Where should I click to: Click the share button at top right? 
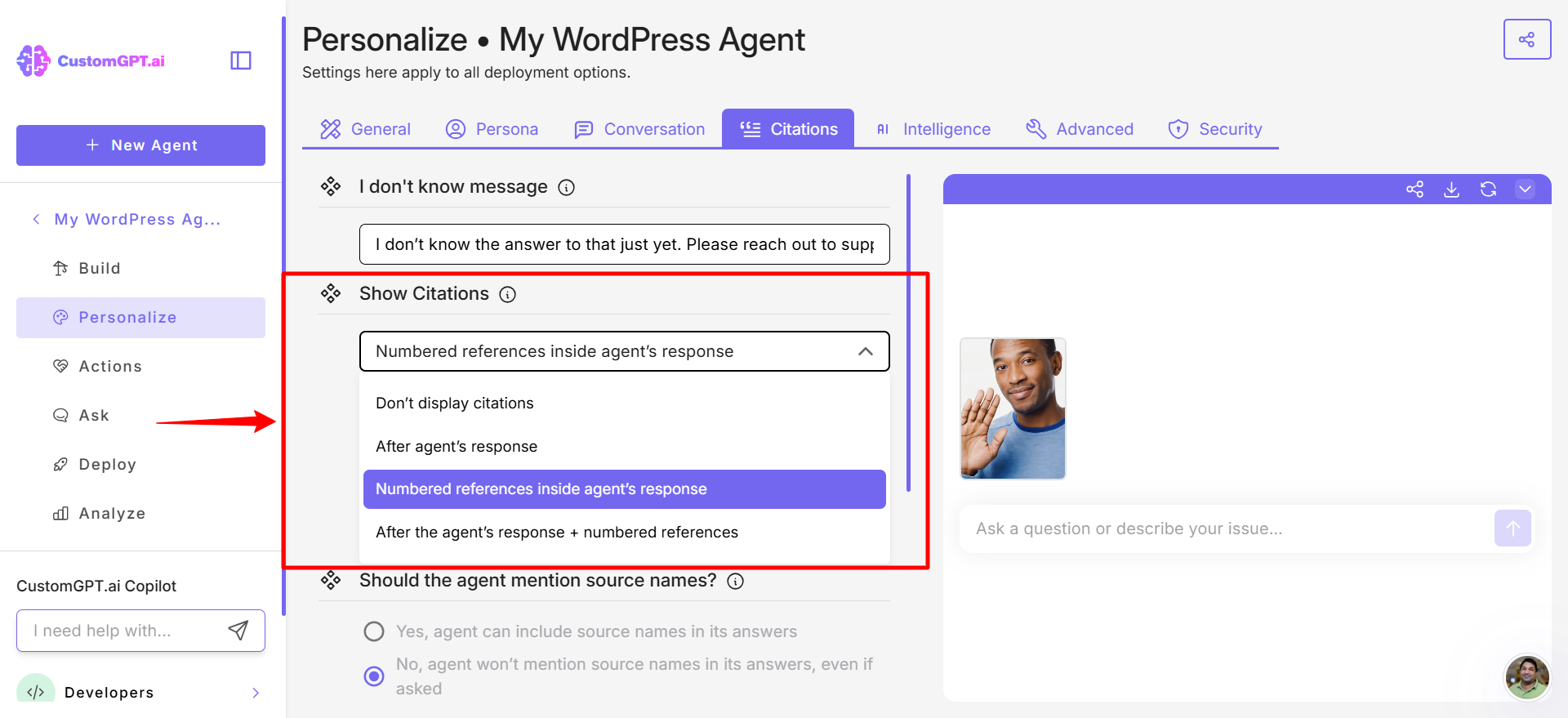[x=1526, y=39]
